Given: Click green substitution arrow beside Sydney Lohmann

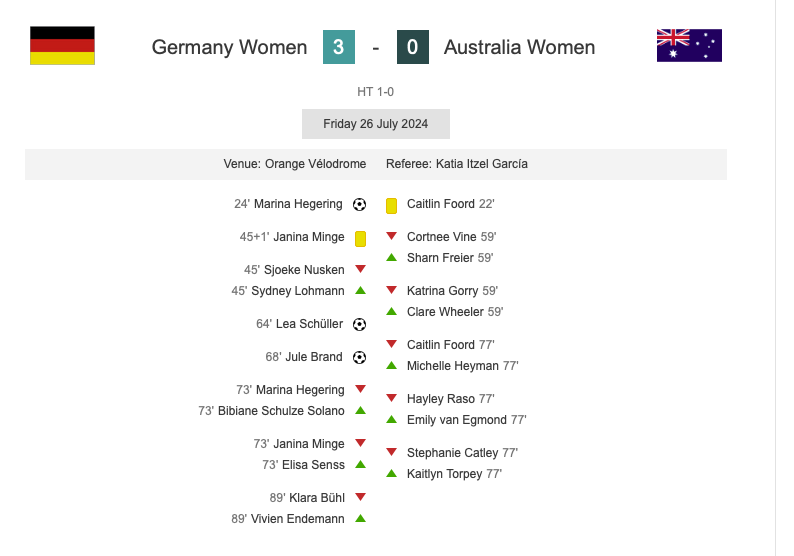Looking at the screenshot, I should point(360,291).
